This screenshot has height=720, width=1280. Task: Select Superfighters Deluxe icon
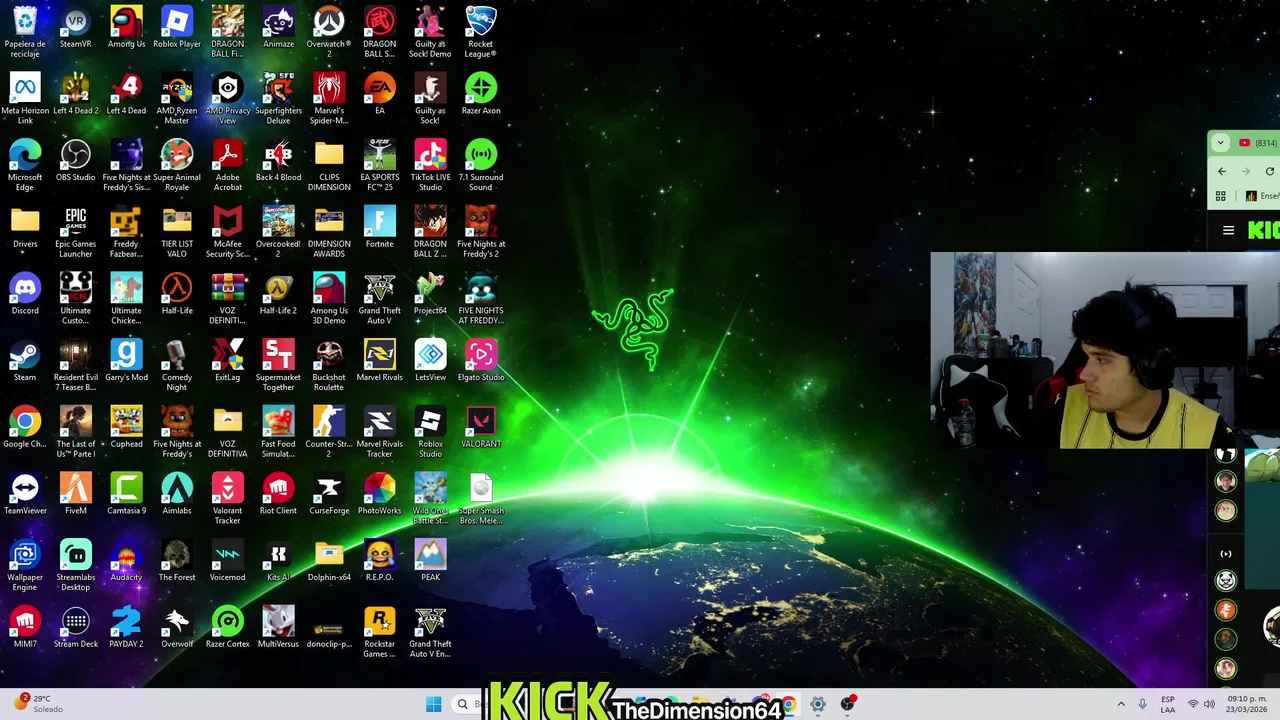click(x=278, y=98)
